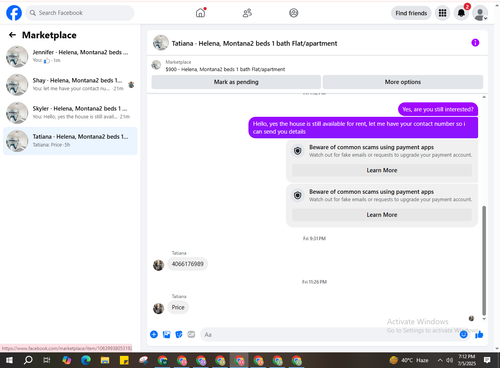Image resolution: width=500 pixels, height=368 pixels.
Task: Click the 'Price' message bubble
Action: [178, 307]
